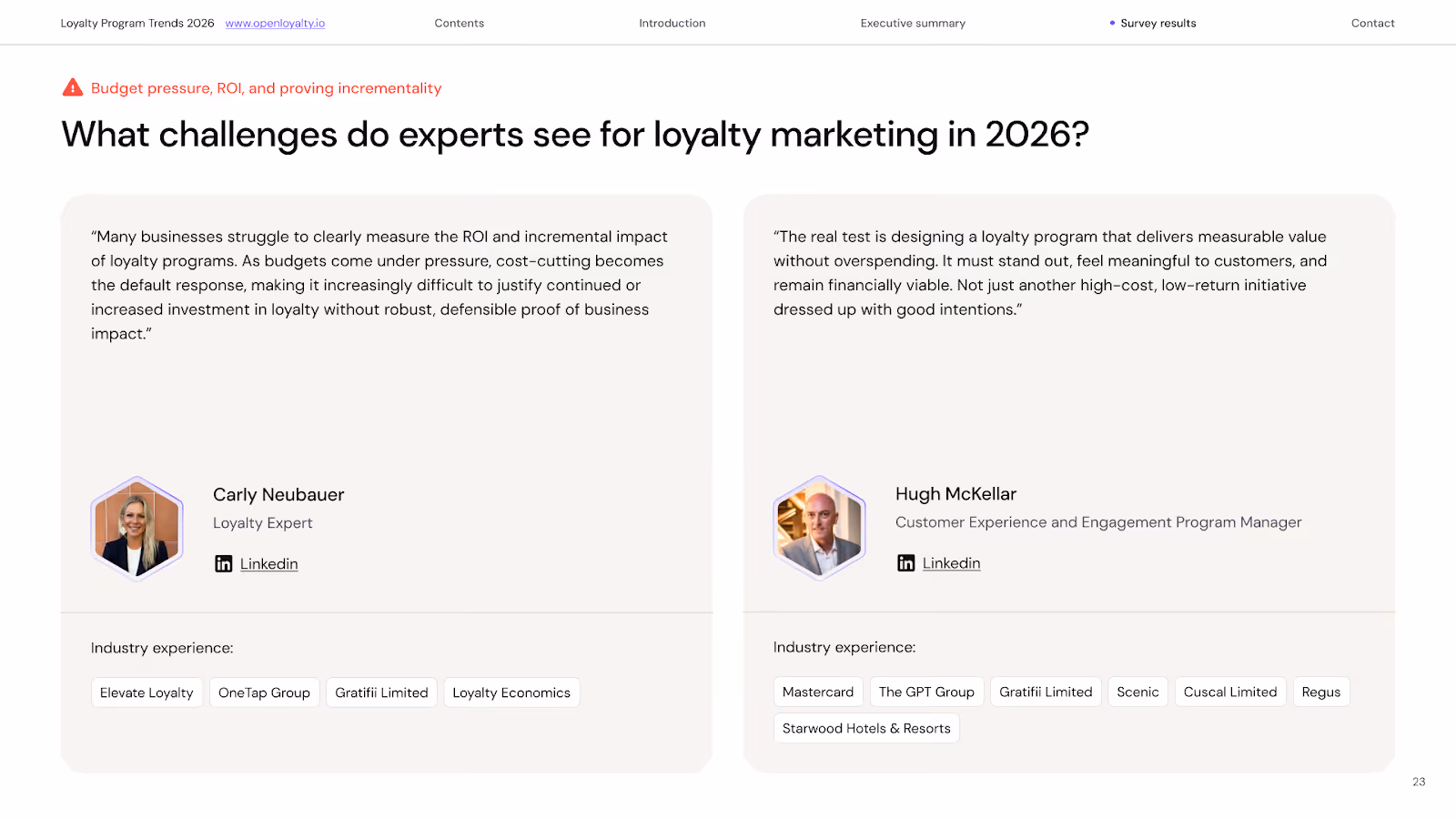Click the Starwood Hotels & Resorts tag
The width and height of the screenshot is (1456, 819).
tap(866, 728)
